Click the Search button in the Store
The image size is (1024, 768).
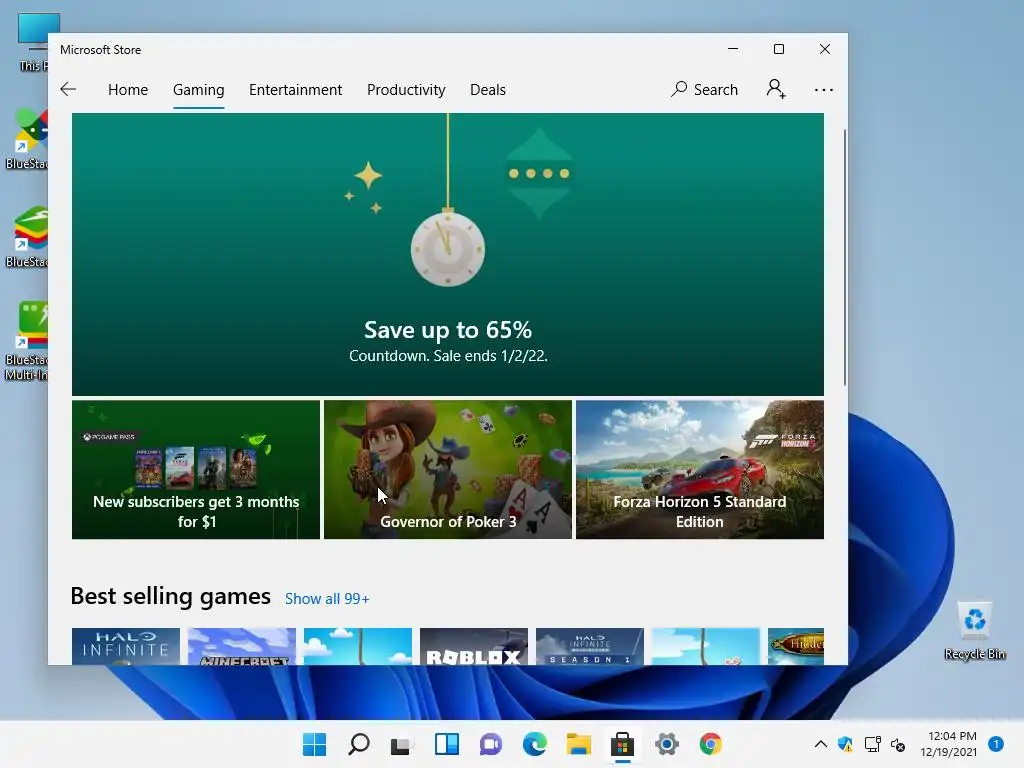click(705, 89)
